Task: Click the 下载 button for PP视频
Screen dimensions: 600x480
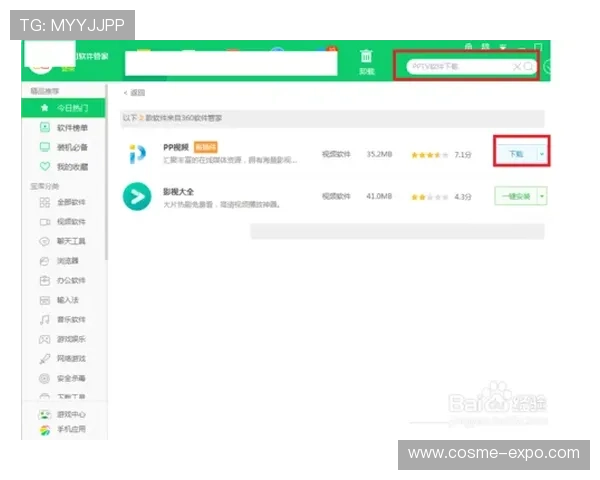Action: point(516,154)
